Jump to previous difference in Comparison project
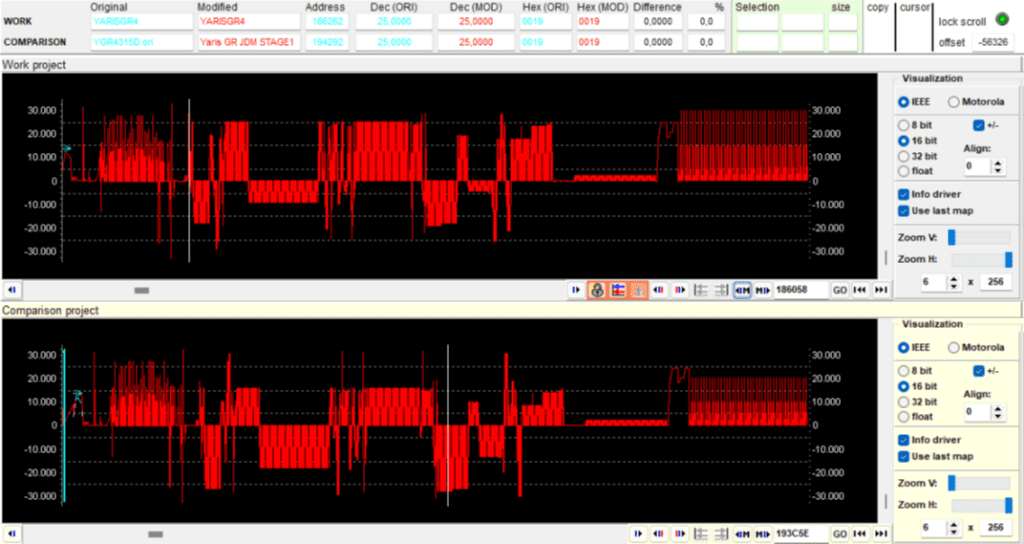1024x544 pixels. [x=659, y=534]
